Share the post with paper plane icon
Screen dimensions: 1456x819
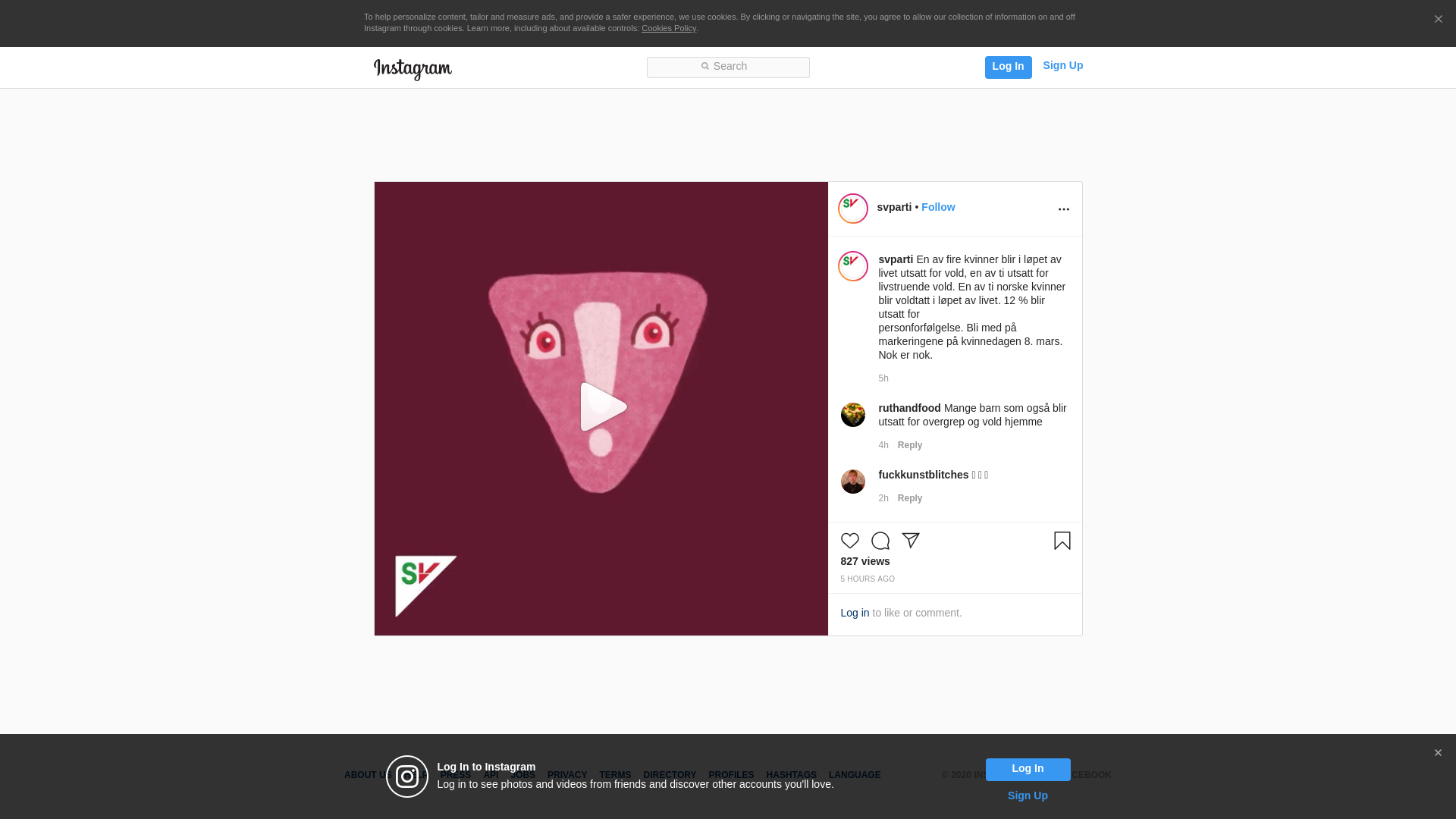[x=910, y=541]
